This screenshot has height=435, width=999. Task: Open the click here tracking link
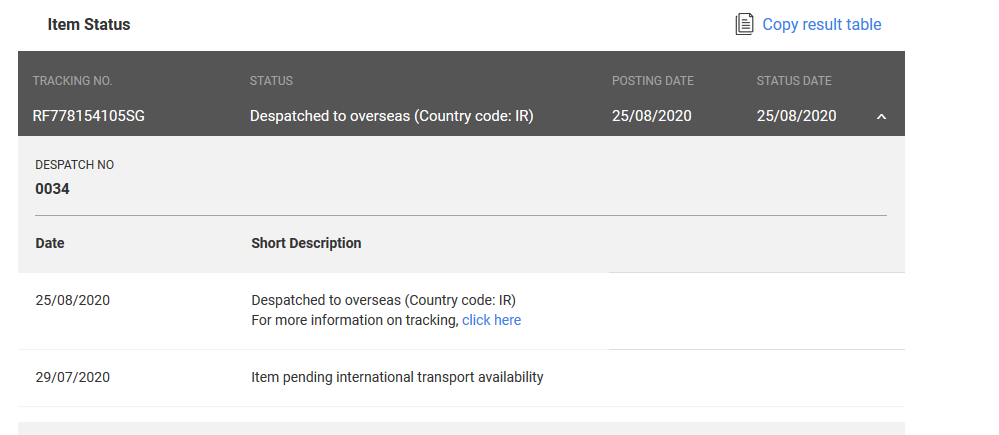click(491, 320)
